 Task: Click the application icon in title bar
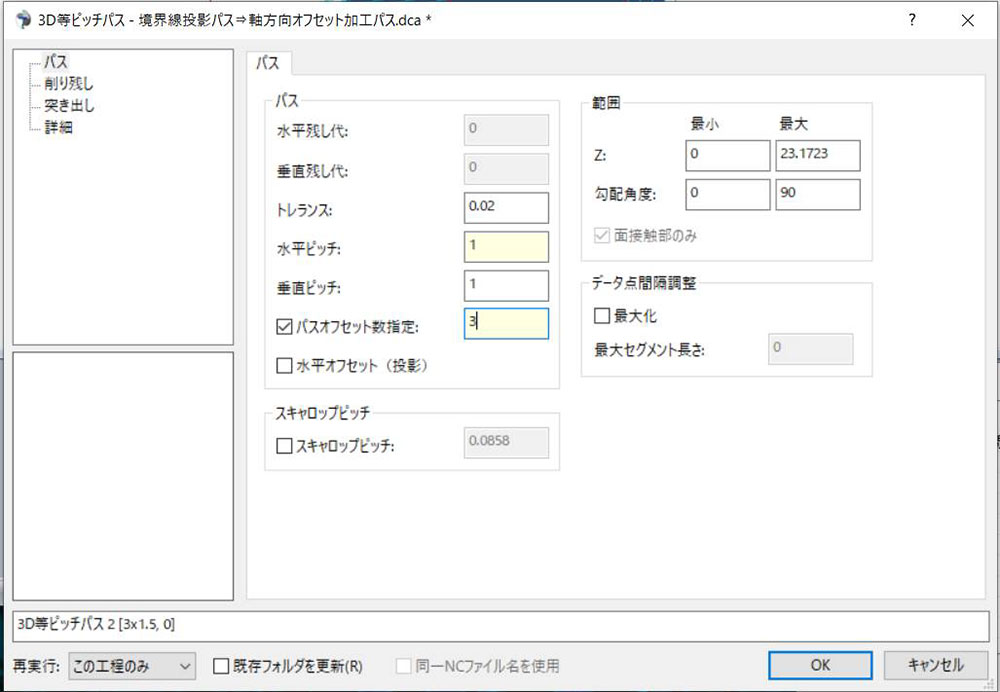pyautogui.click(x=23, y=20)
